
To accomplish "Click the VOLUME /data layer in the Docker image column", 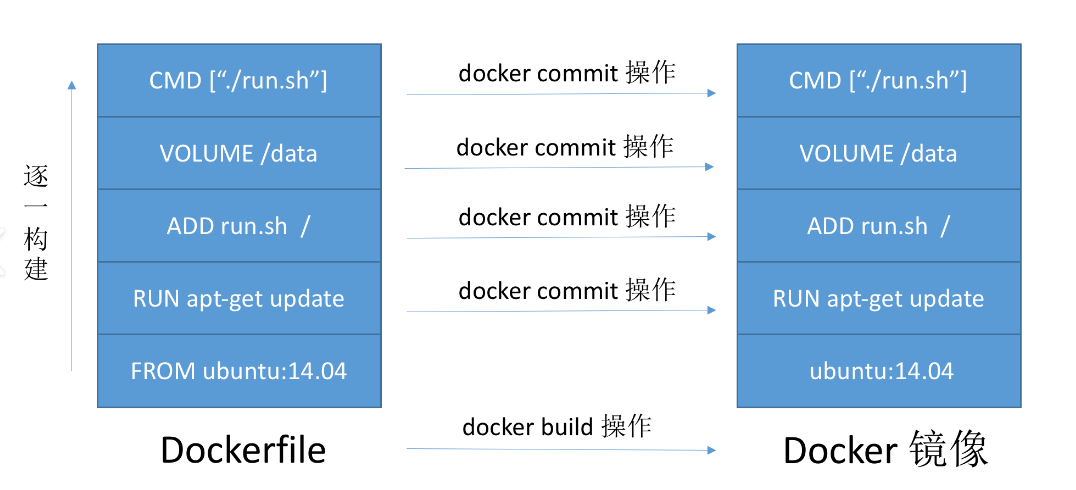I will [878, 153].
